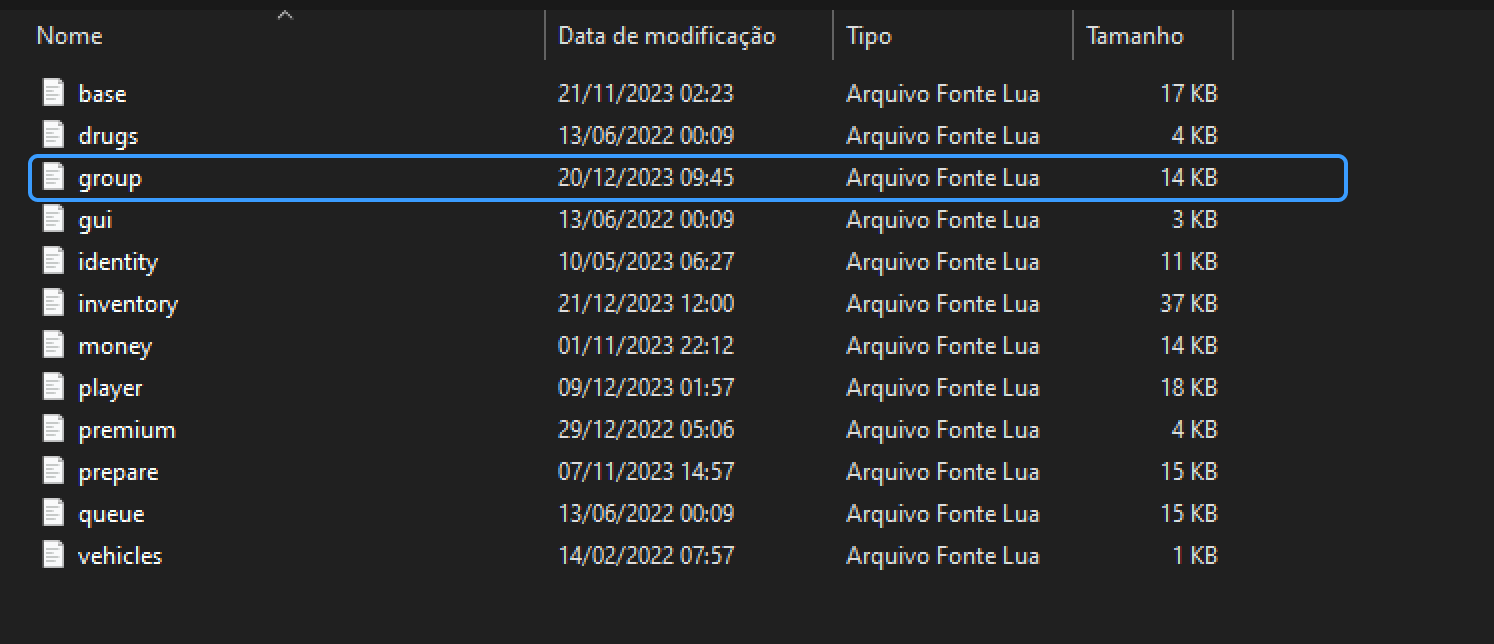Click the identity file icon
The image size is (1494, 644).
[54, 262]
